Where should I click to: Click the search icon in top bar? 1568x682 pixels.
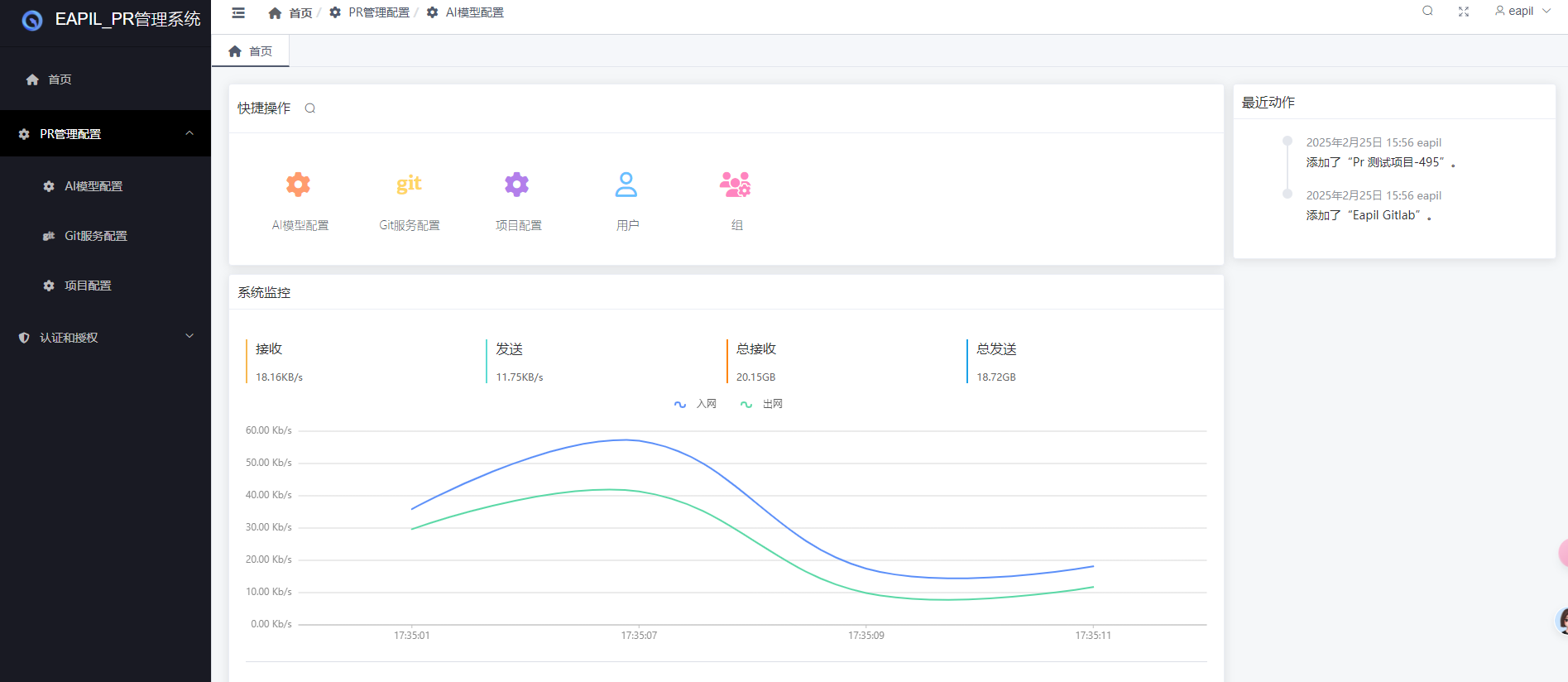coord(1427,12)
